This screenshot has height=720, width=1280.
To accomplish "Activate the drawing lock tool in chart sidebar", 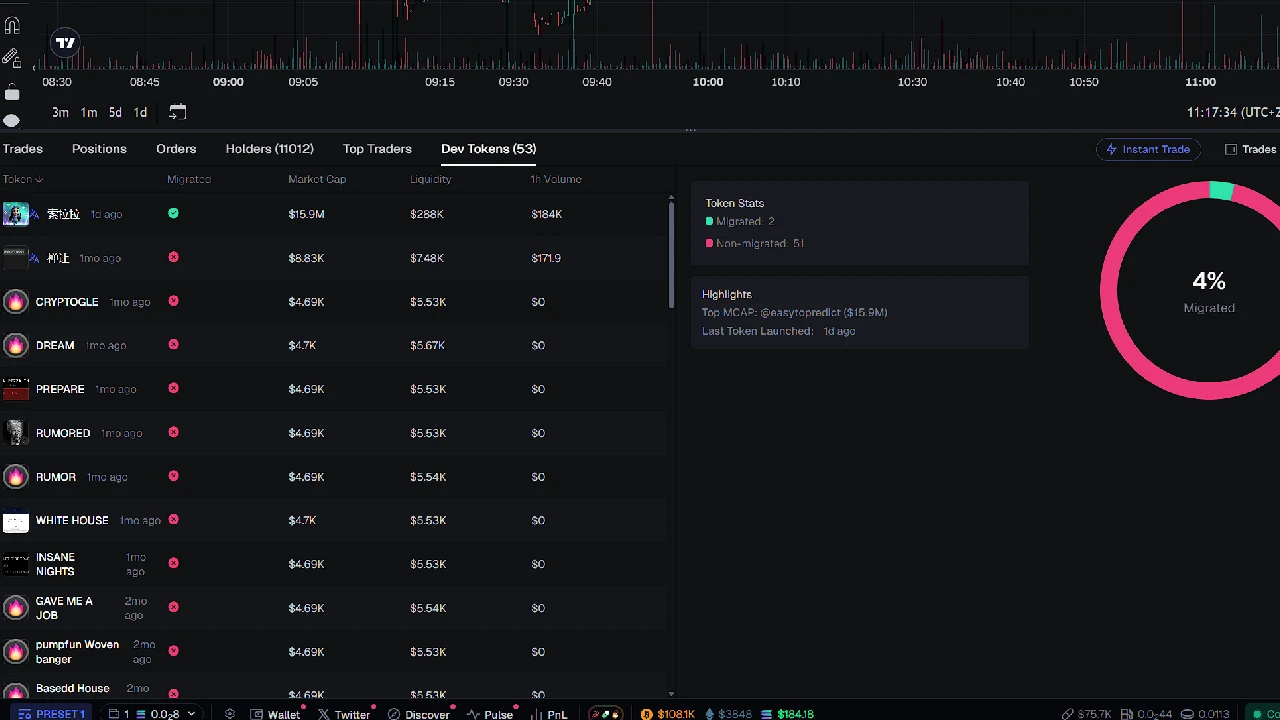I will (x=12, y=57).
